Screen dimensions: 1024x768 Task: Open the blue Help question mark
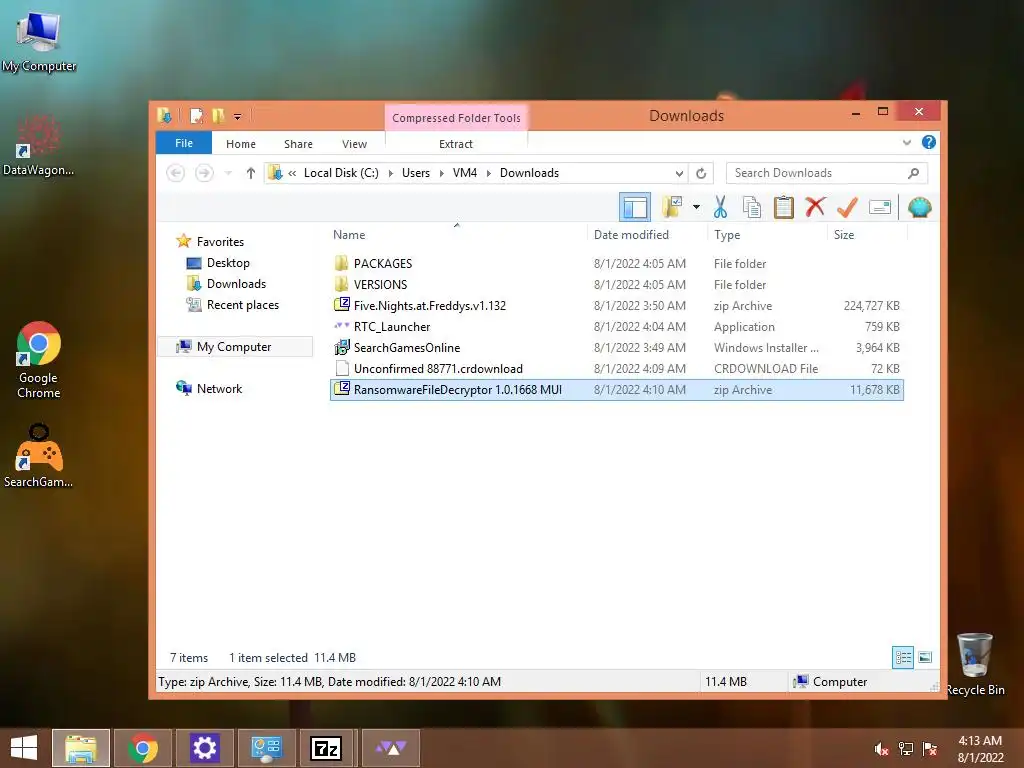pos(929,142)
